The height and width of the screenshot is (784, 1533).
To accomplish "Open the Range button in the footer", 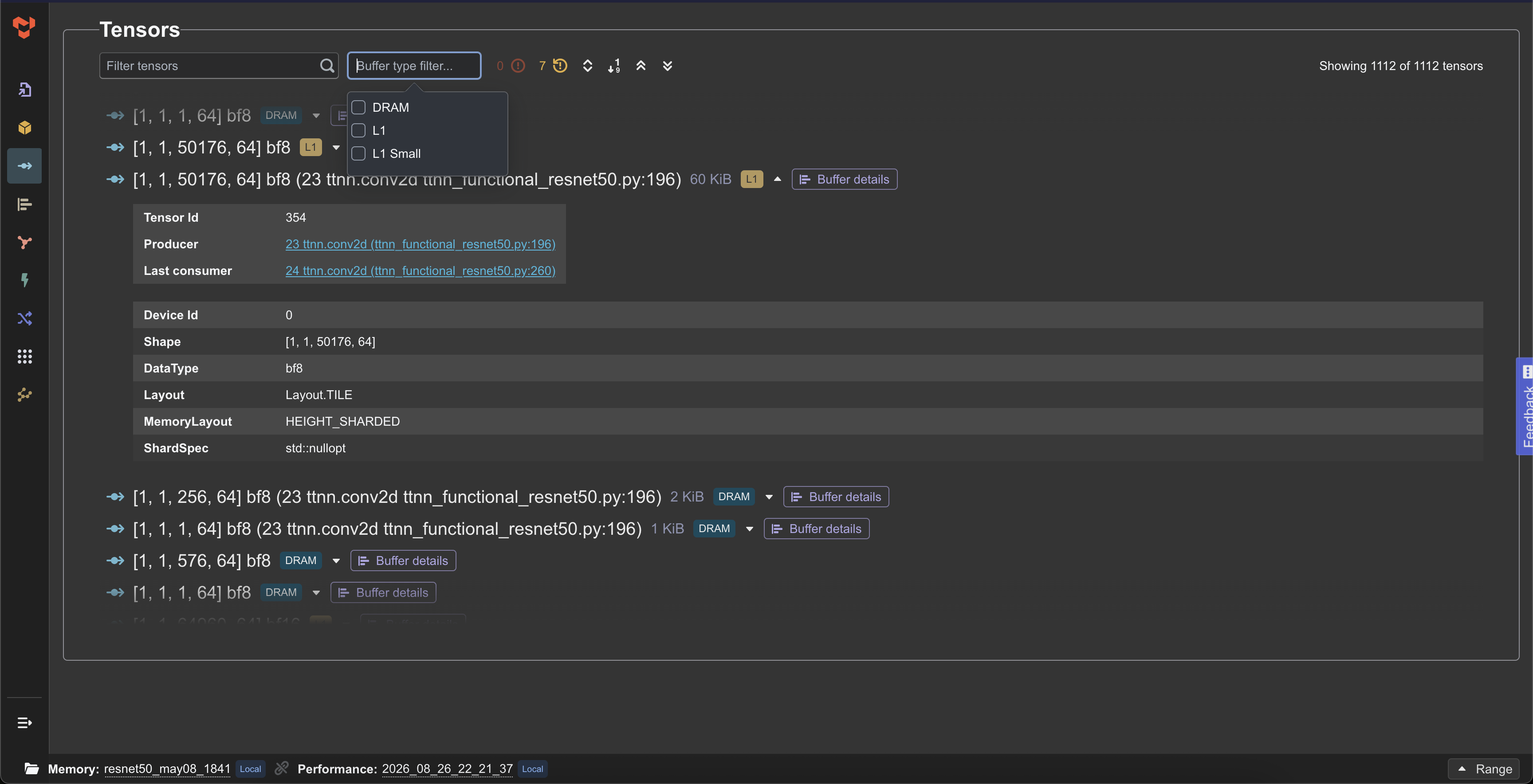I will coord(1484,768).
